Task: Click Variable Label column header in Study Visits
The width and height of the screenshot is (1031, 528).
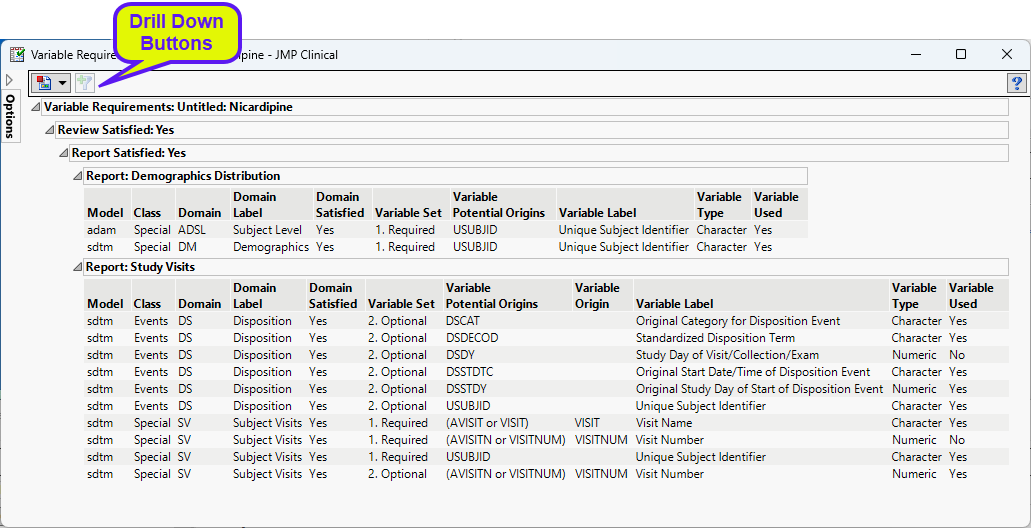Action: (674, 303)
